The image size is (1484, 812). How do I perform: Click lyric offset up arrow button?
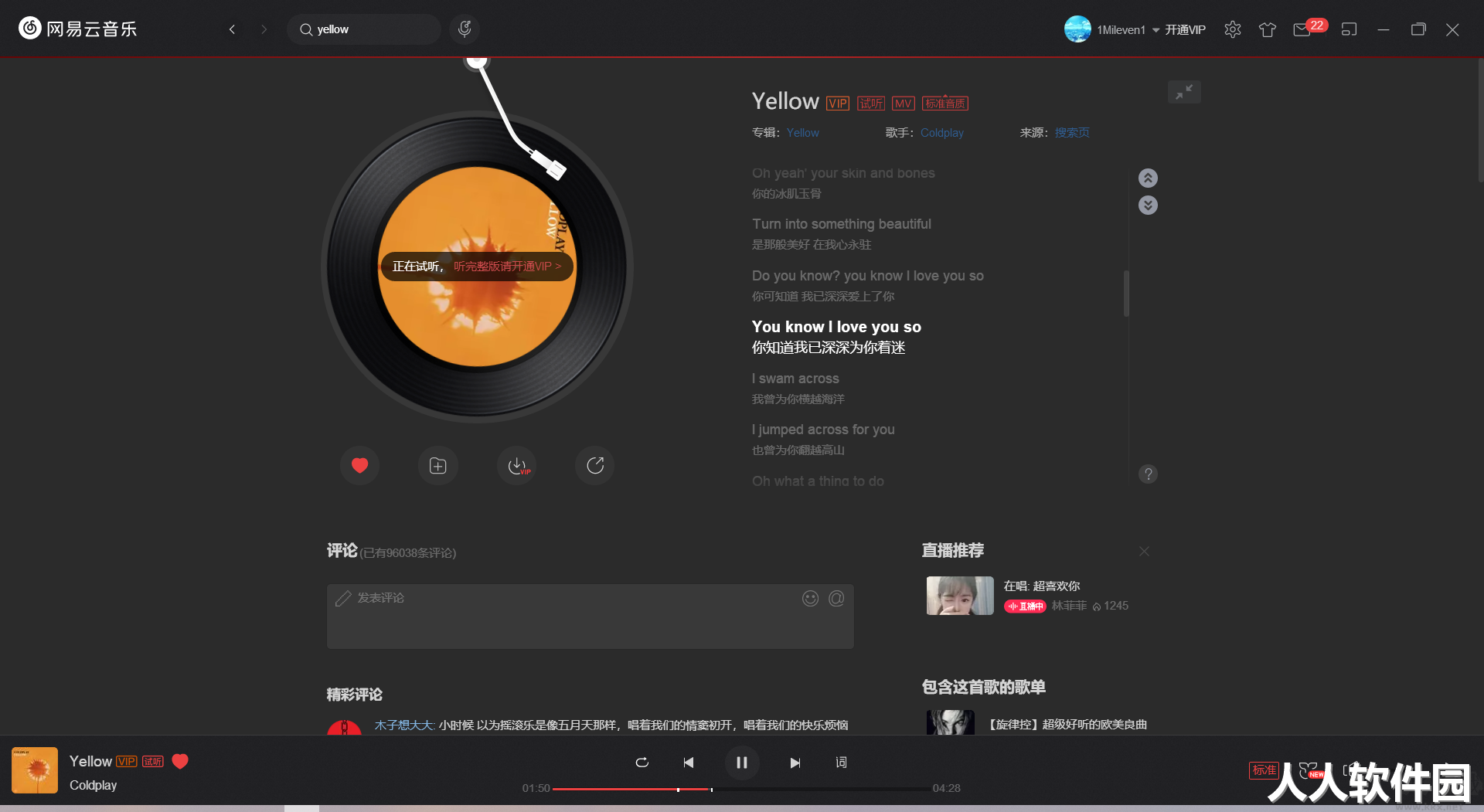(1148, 178)
